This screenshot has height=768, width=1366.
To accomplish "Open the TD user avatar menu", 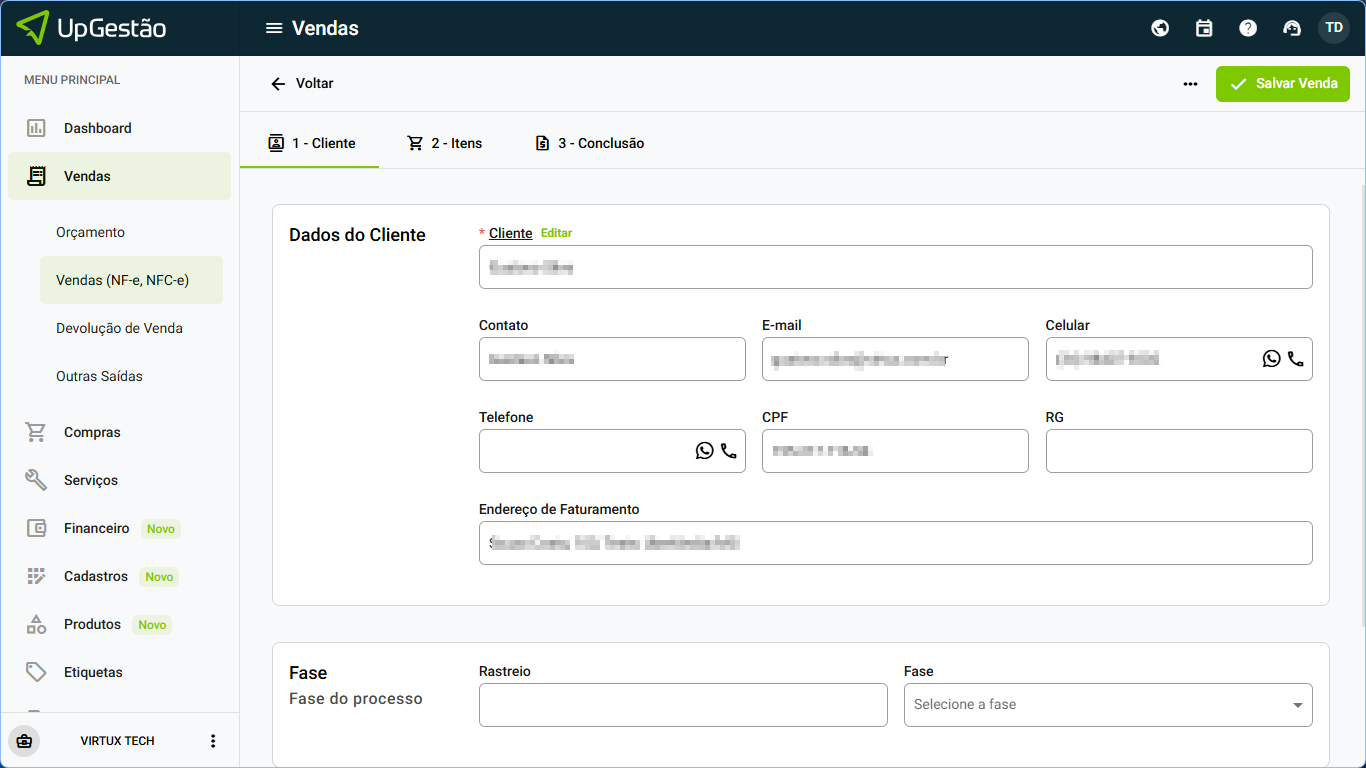I will (x=1334, y=28).
